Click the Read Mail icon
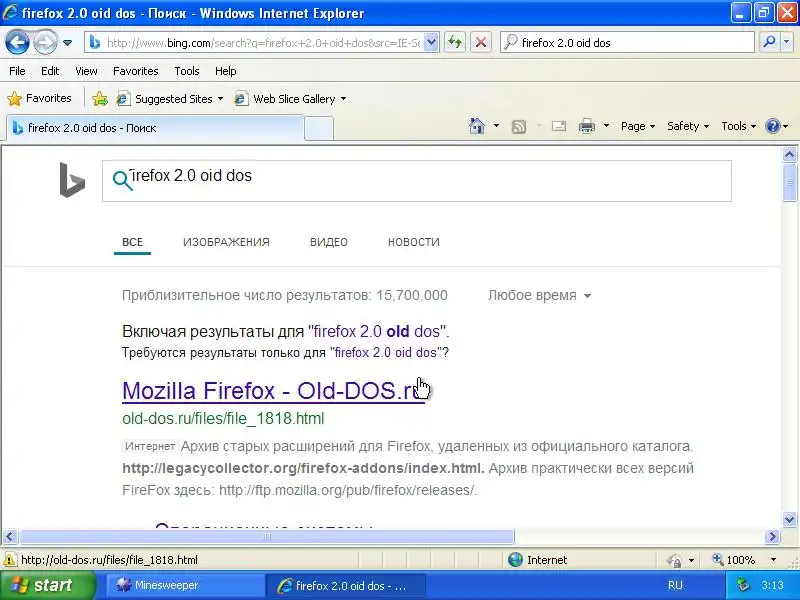Screen dimensions: 800x600 tap(559, 126)
